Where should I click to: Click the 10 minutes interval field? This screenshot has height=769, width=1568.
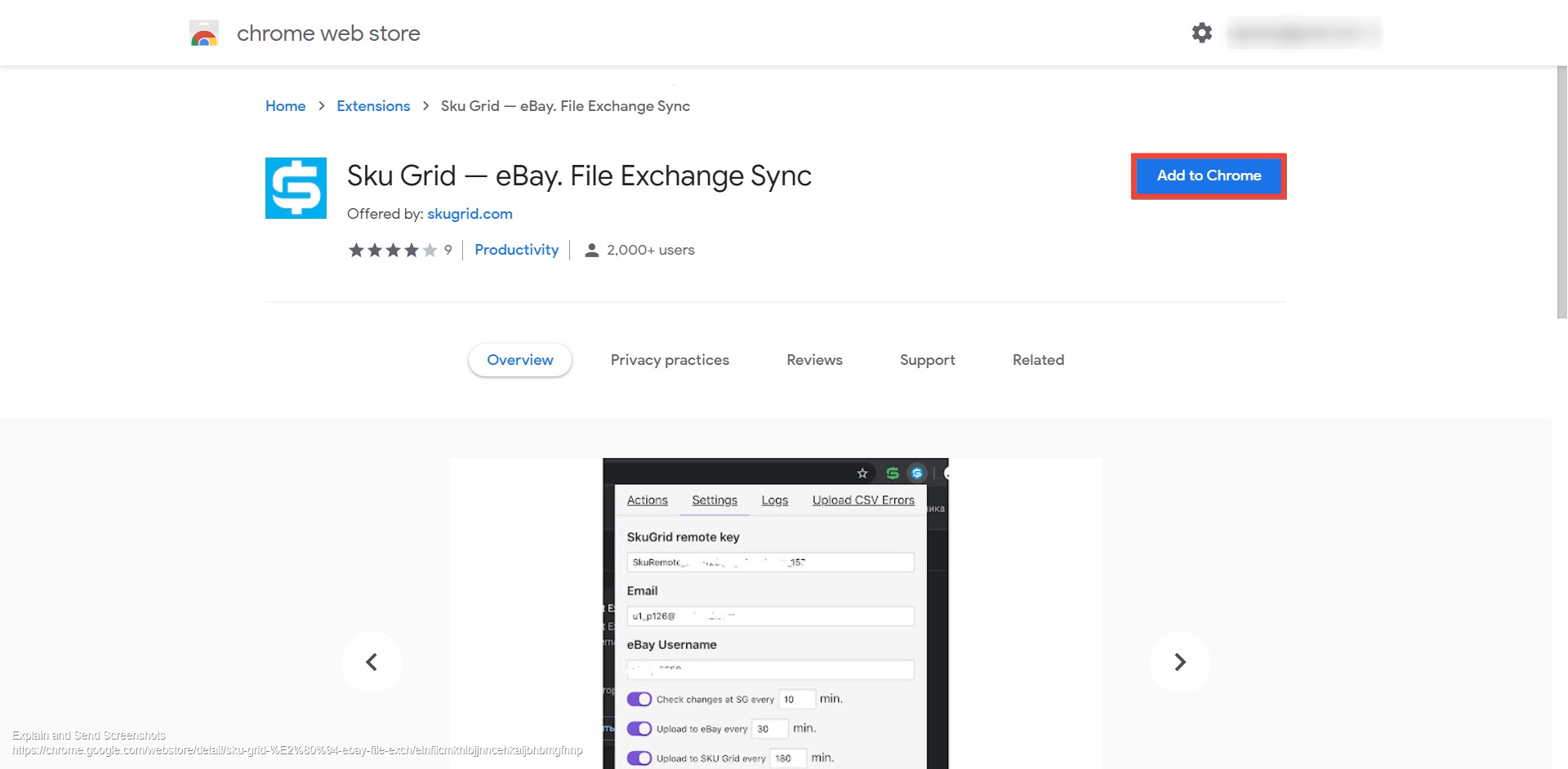(797, 699)
